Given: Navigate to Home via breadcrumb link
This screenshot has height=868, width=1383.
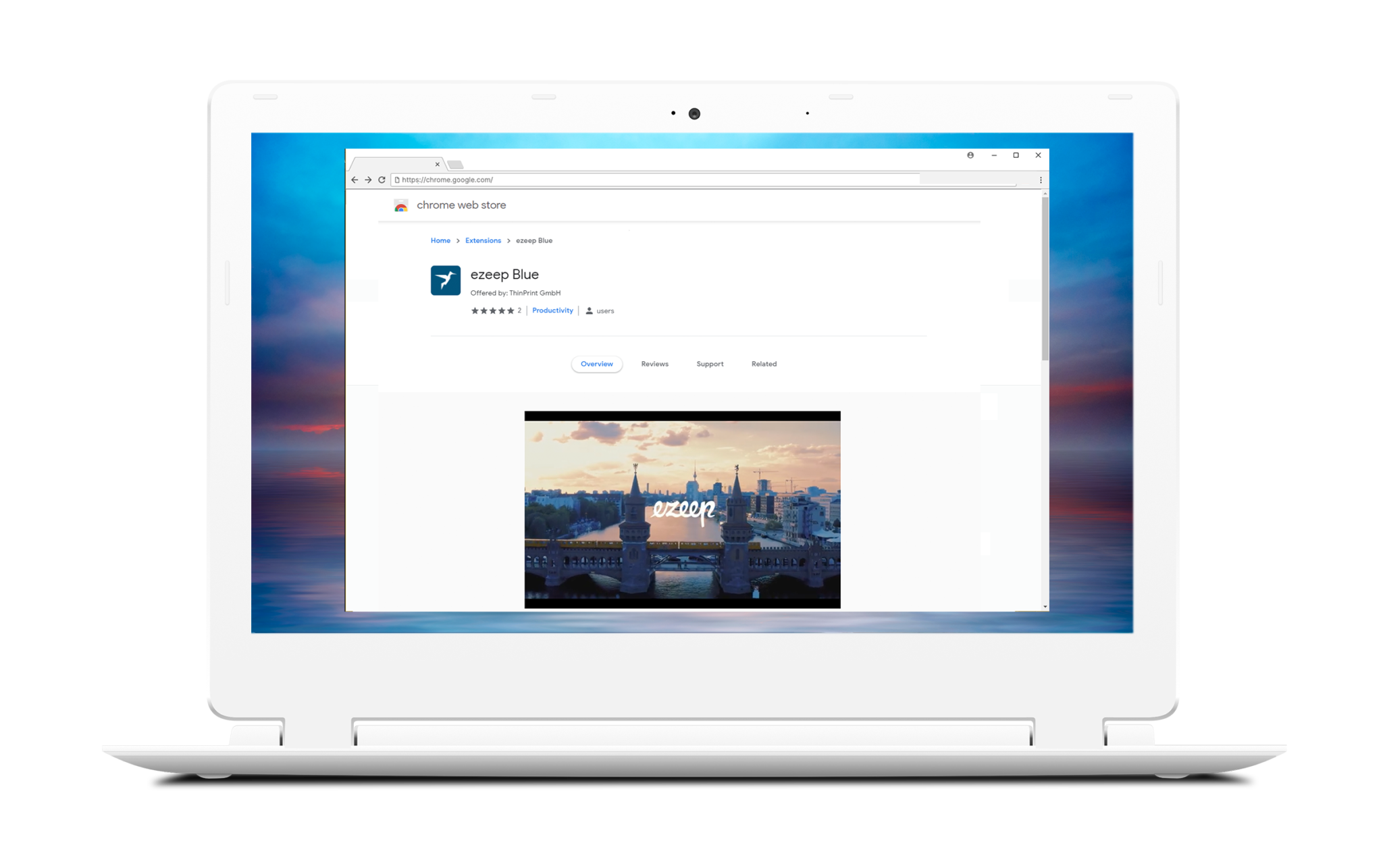Looking at the screenshot, I should coord(441,240).
